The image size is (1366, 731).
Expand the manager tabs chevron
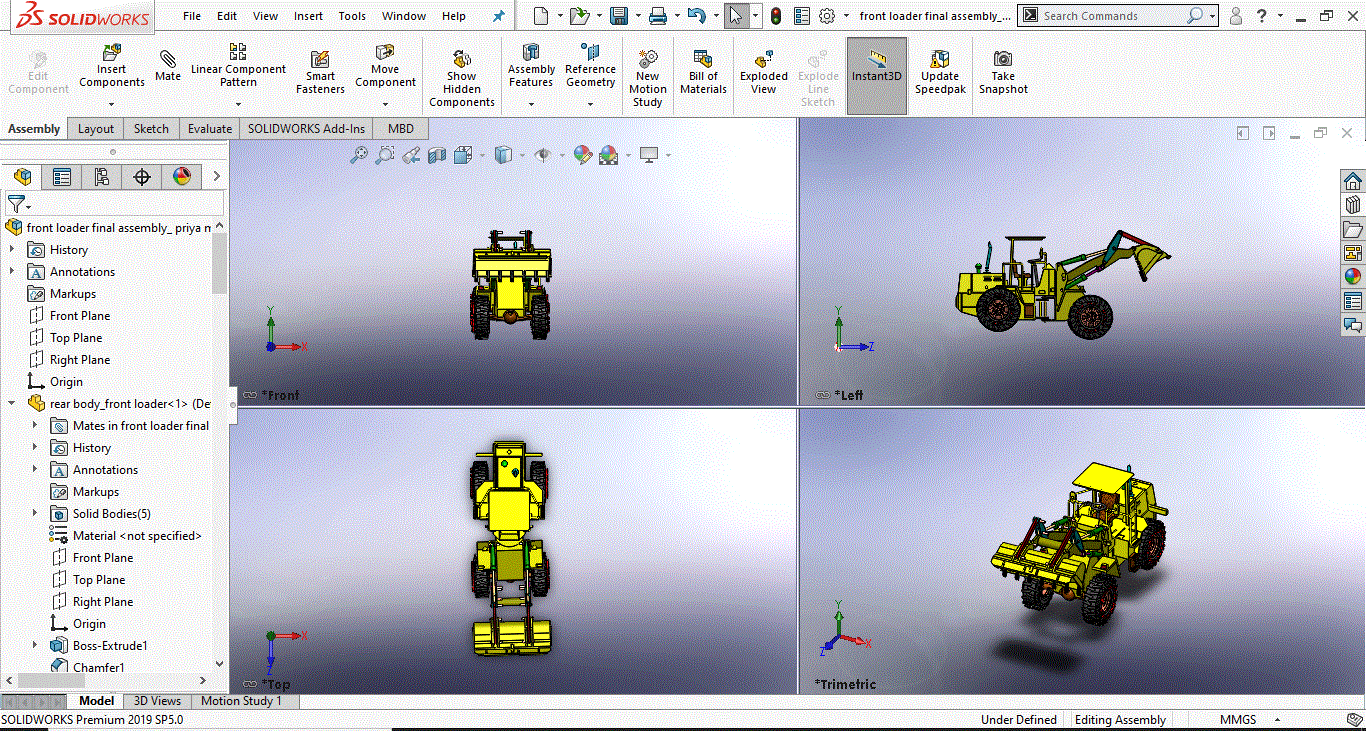click(216, 177)
